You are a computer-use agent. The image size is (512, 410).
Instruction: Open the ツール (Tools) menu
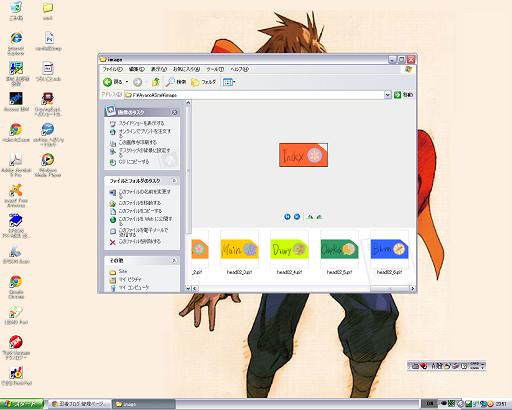[x=215, y=69]
